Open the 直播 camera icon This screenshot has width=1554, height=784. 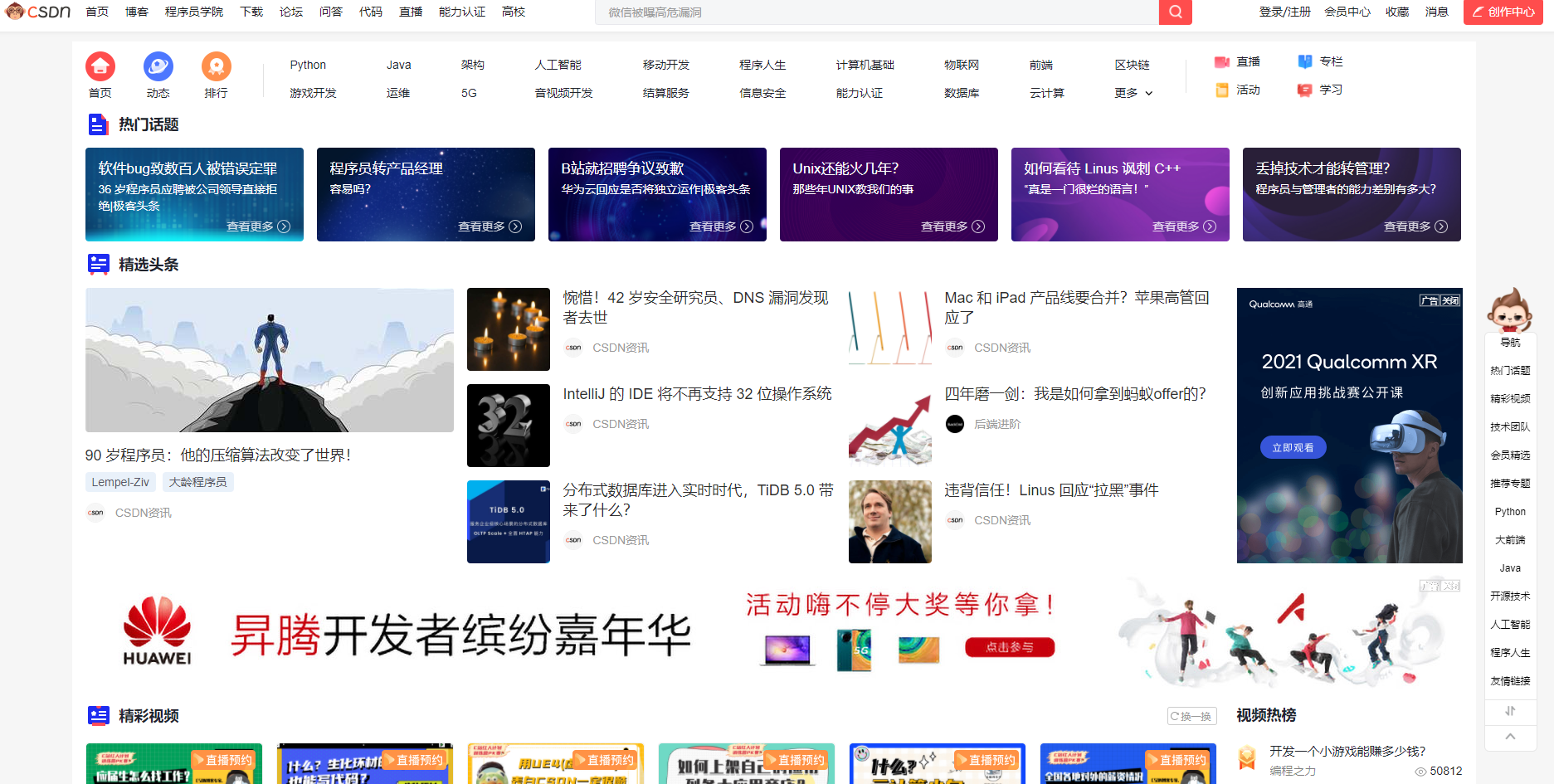[1222, 62]
